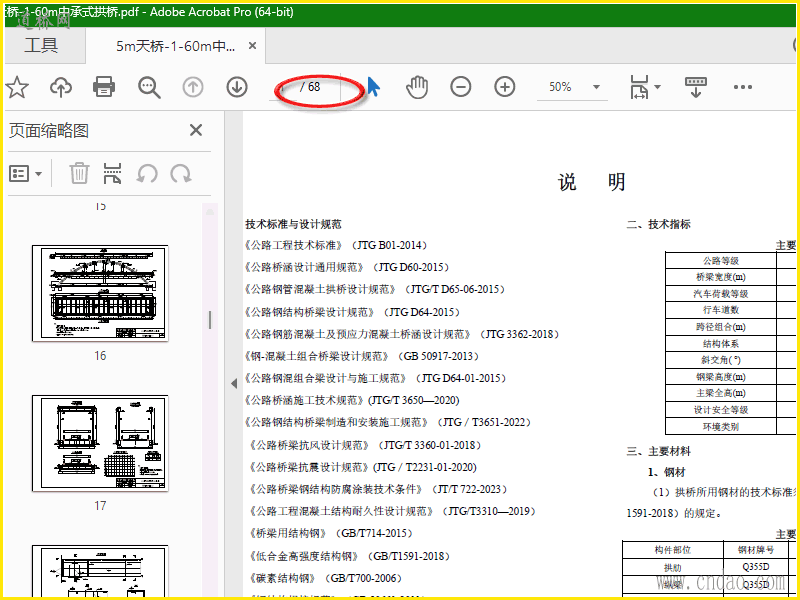Close the 5m天桥 document tab

(x=252, y=46)
